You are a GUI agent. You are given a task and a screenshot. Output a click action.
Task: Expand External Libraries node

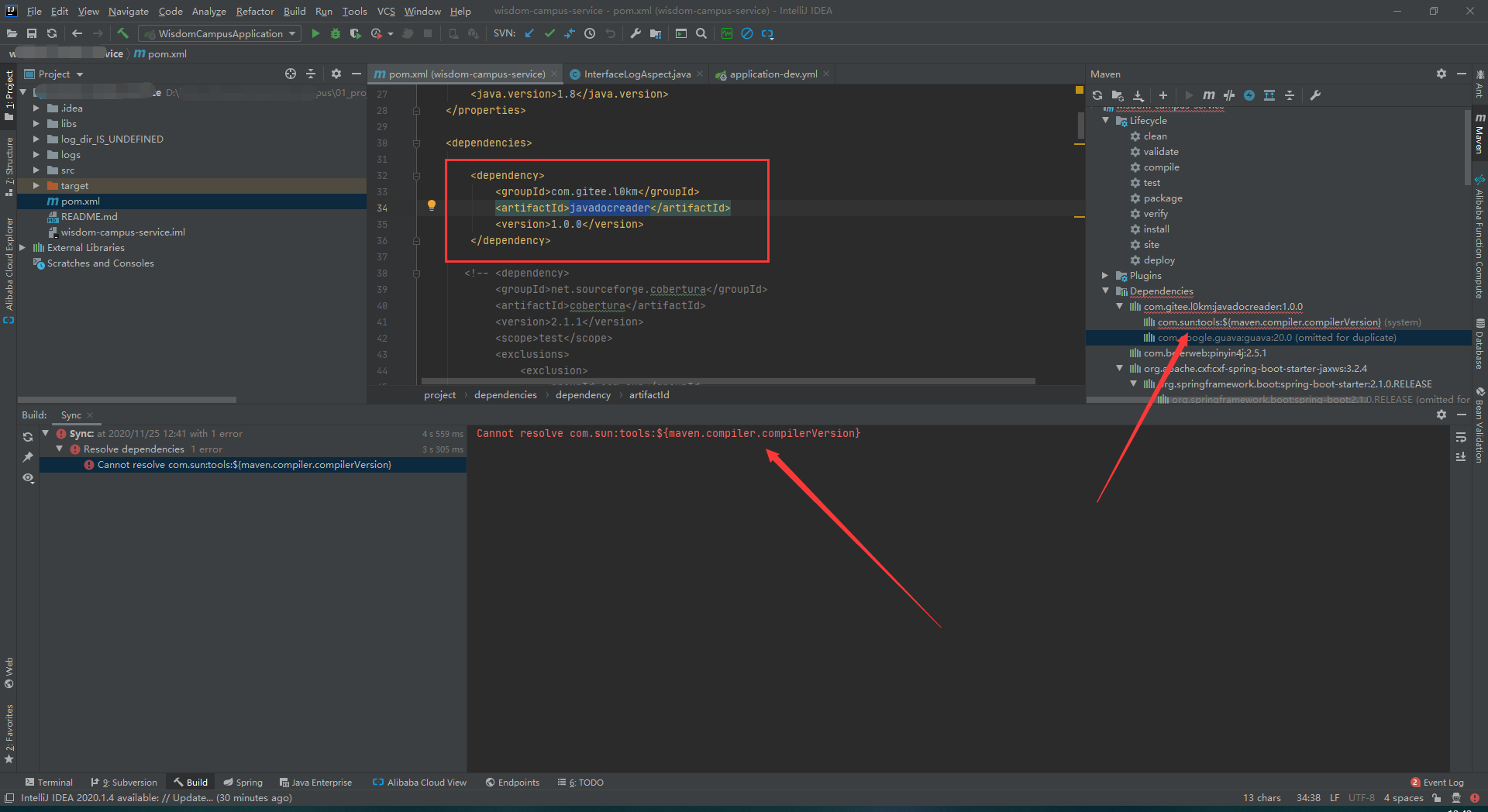click(x=22, y=247)
